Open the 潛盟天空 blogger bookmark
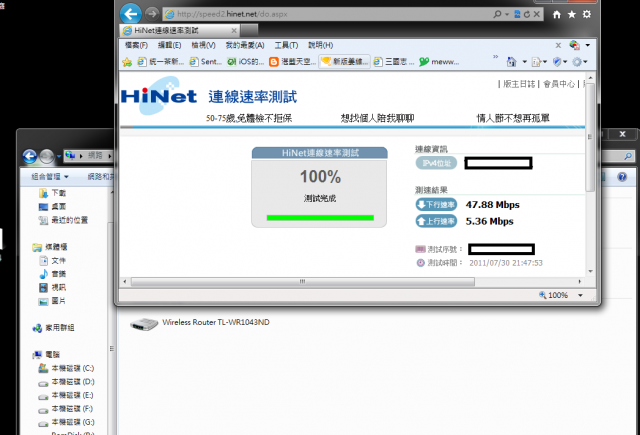The image size is (640, 435). click(x=292, y=62)
